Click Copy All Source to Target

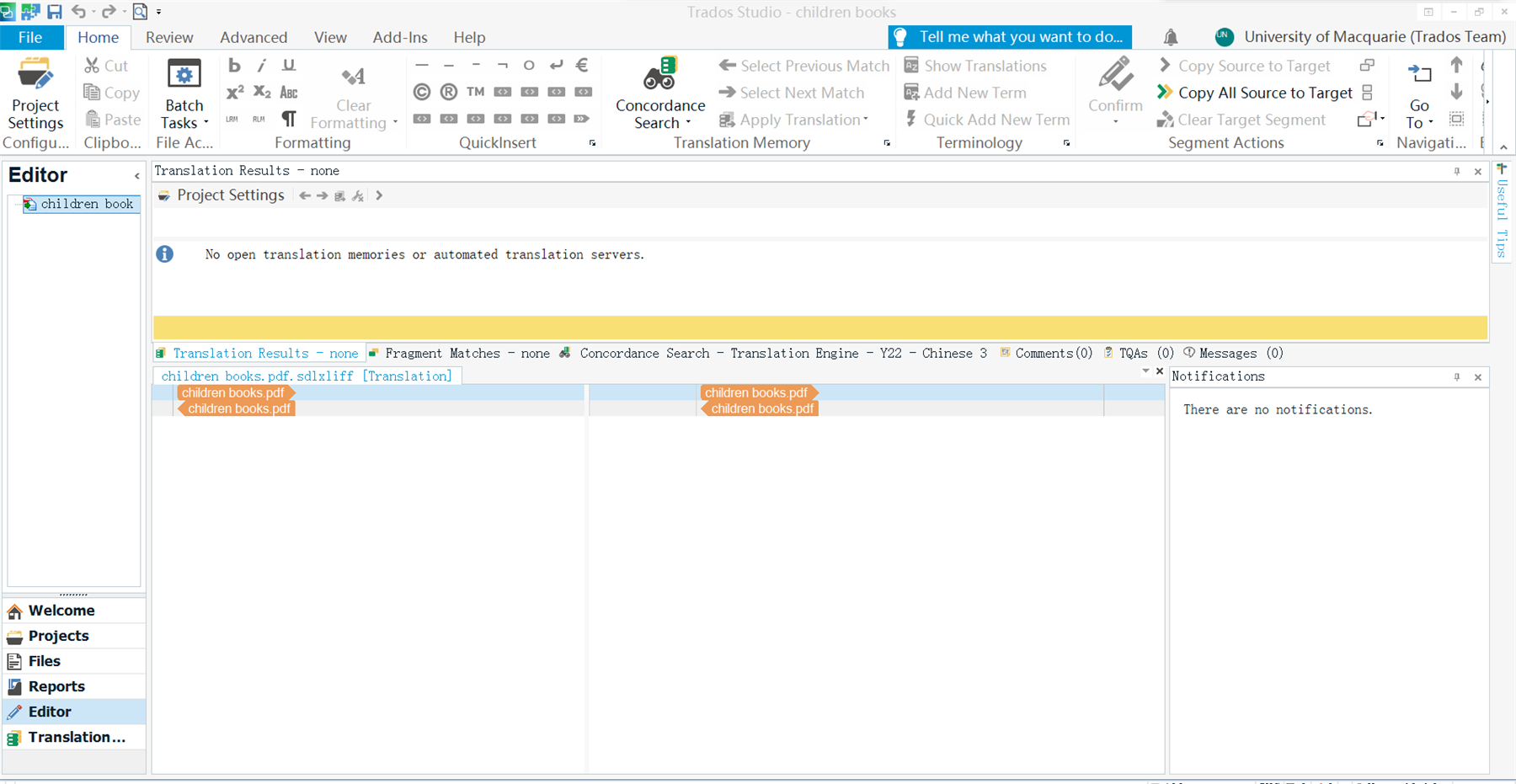coord(1255,93)
